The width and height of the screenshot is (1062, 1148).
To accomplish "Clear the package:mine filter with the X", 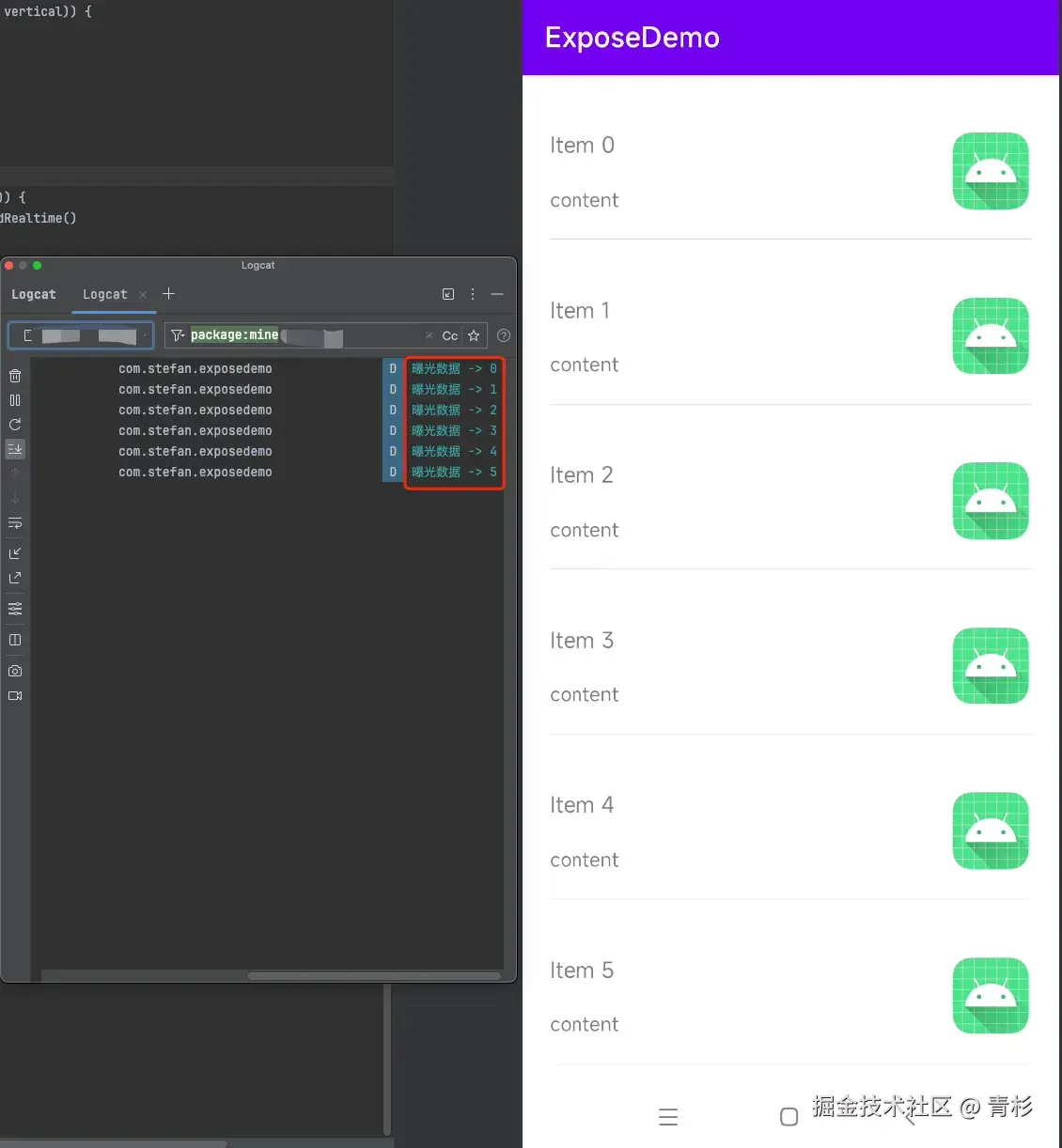I will coord(429,335).
